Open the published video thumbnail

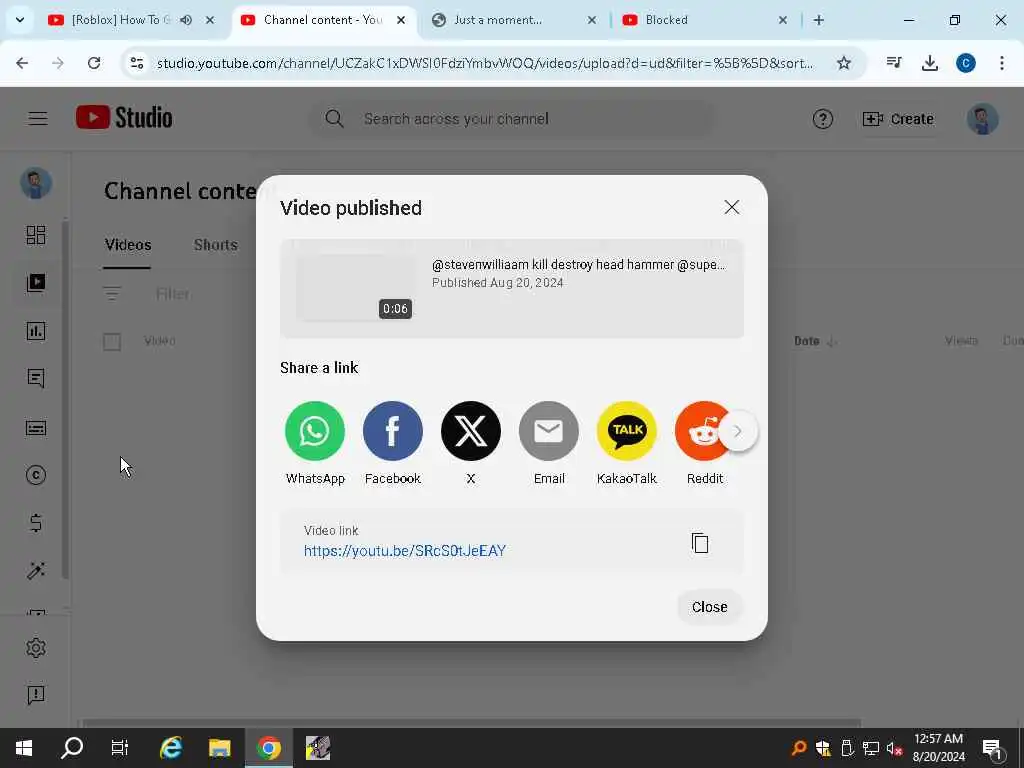tap(356, 288)
